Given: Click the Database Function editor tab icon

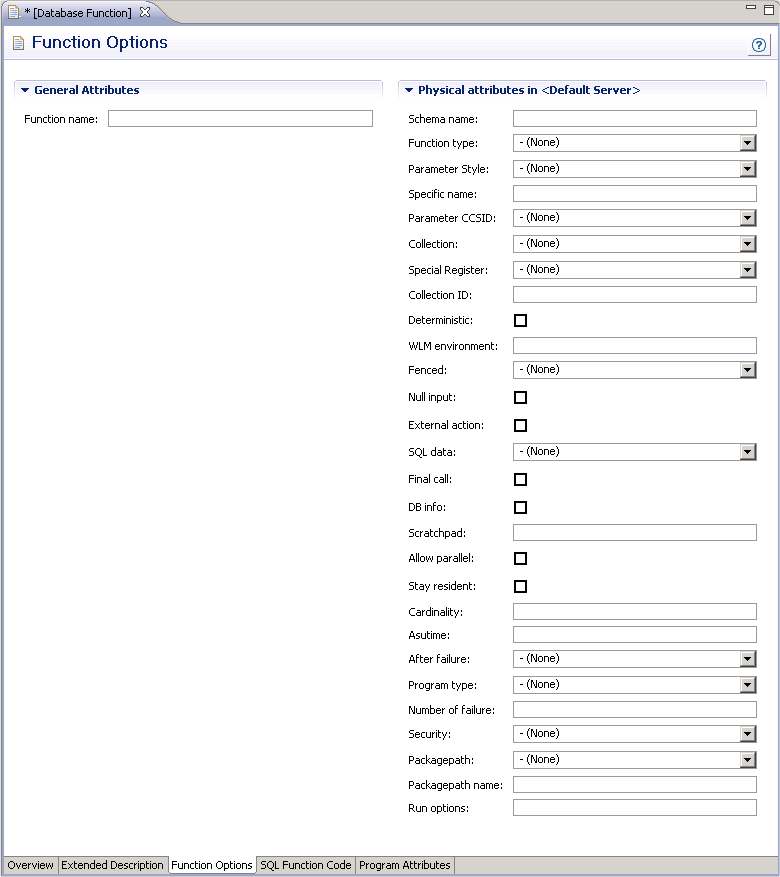Looking at the screenshot, I should pyautogui.click(x=15, y=12).
